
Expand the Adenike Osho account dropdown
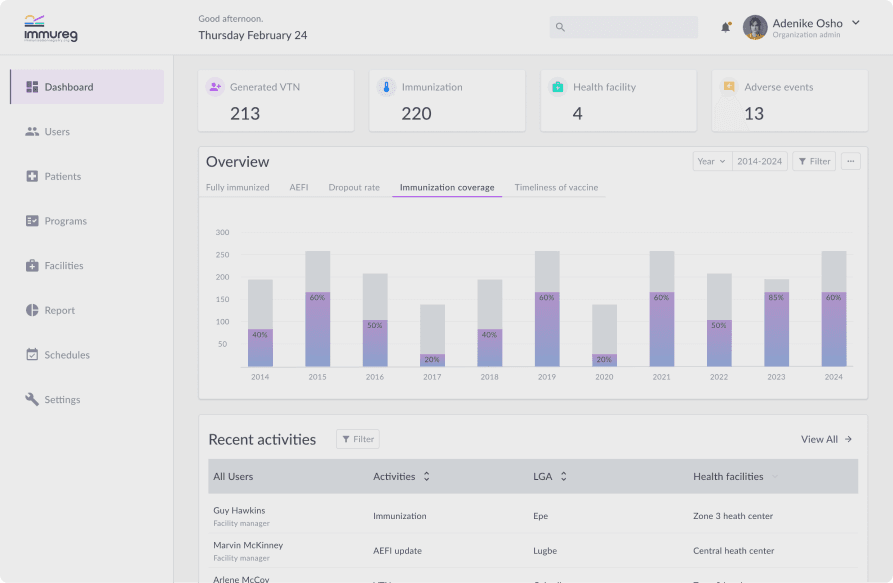(x=855, y=23)
